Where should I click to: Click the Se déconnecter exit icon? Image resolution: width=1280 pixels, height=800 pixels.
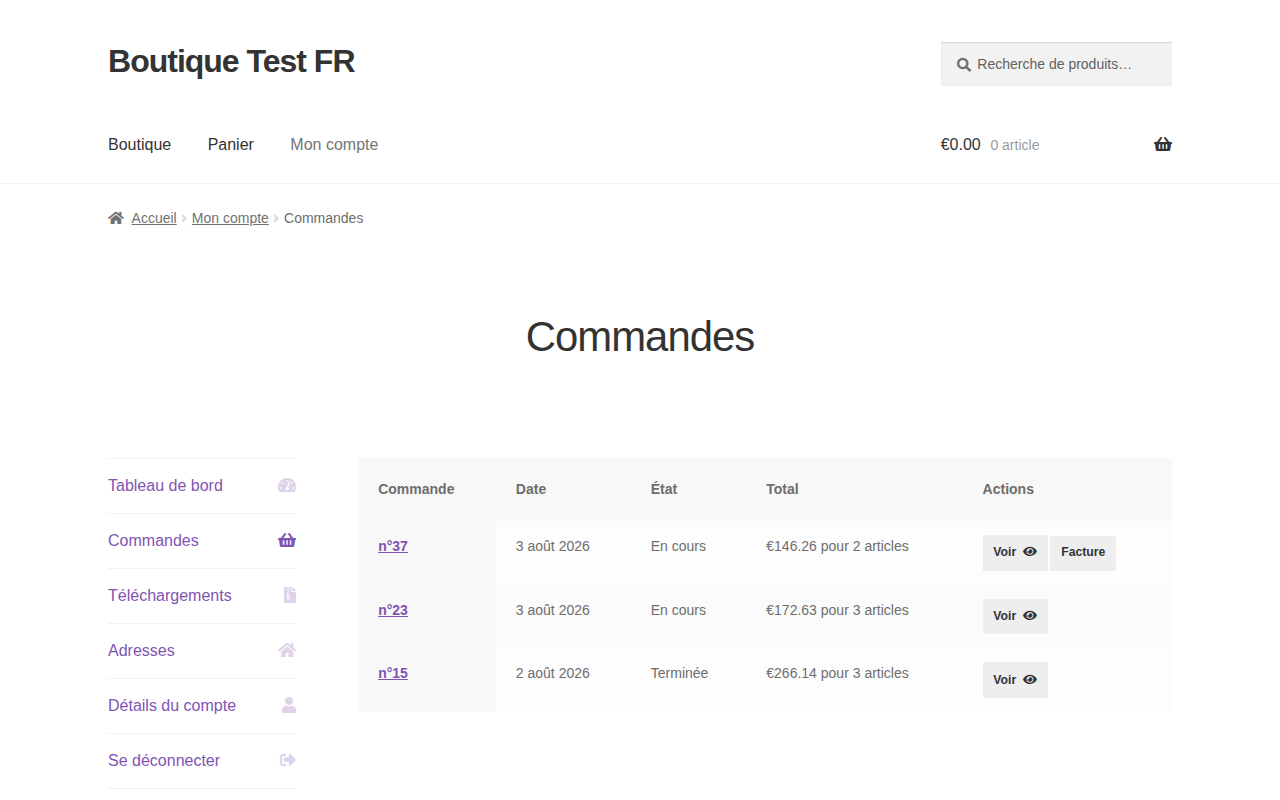click(288, 761)
